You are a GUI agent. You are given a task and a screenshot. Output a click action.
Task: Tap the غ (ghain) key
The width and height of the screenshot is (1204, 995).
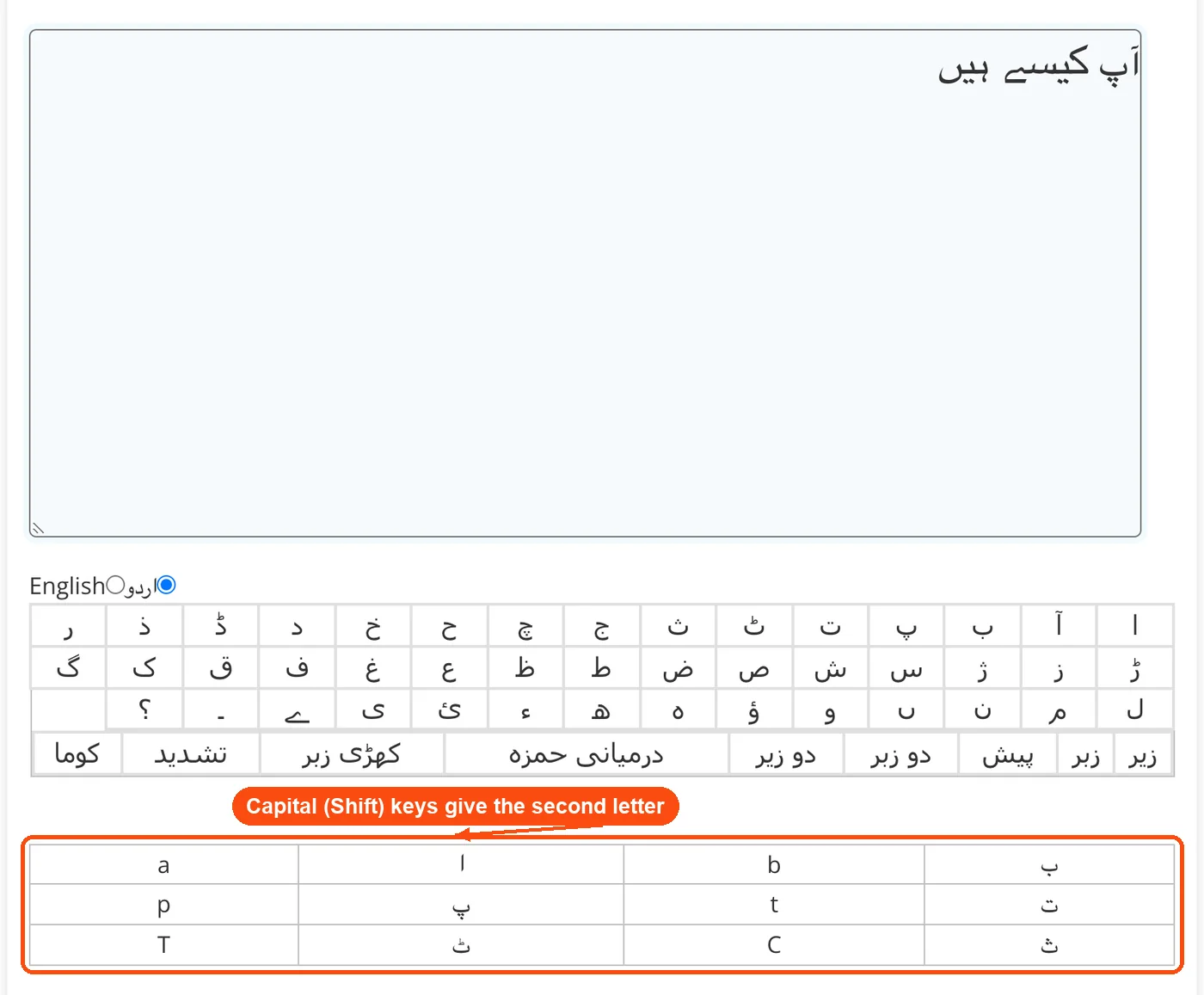373,668
